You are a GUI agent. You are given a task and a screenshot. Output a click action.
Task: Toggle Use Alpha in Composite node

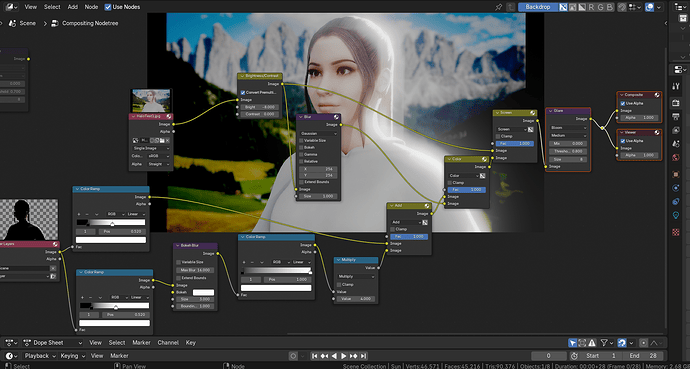pyautogui.click(x=623, y=103)
